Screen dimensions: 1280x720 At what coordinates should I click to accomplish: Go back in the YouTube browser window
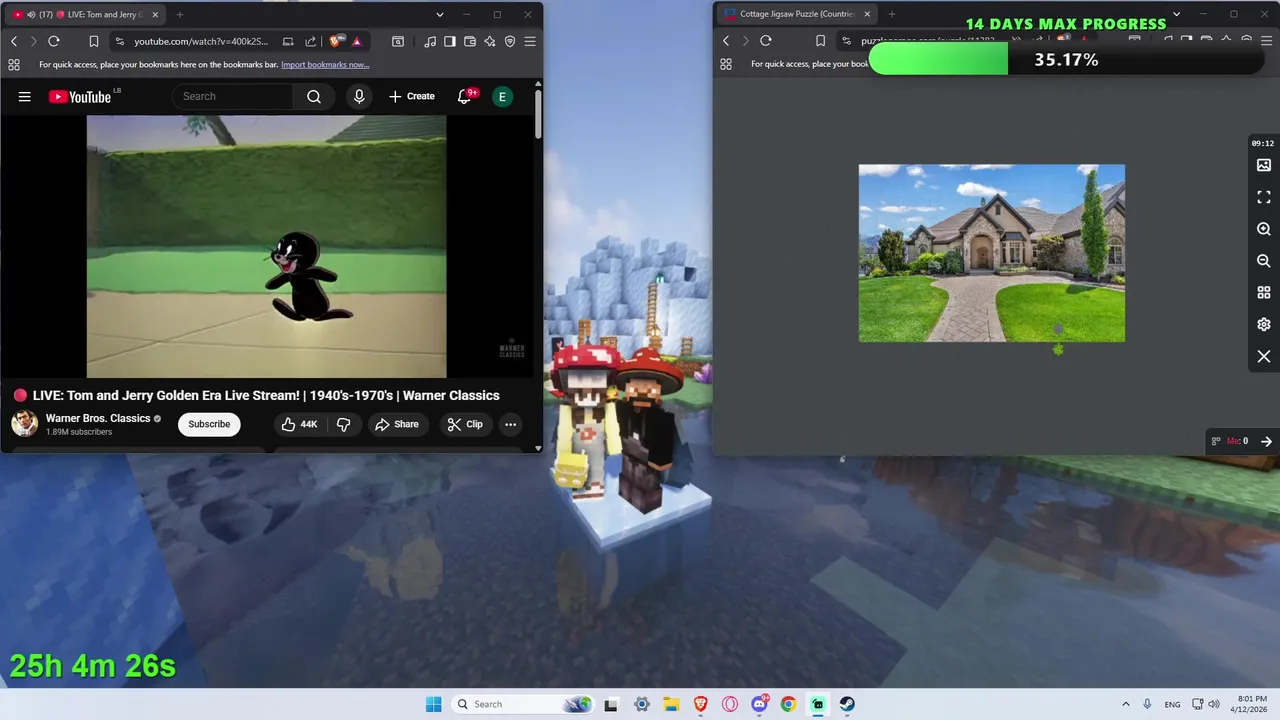click(x=14, y=41)
